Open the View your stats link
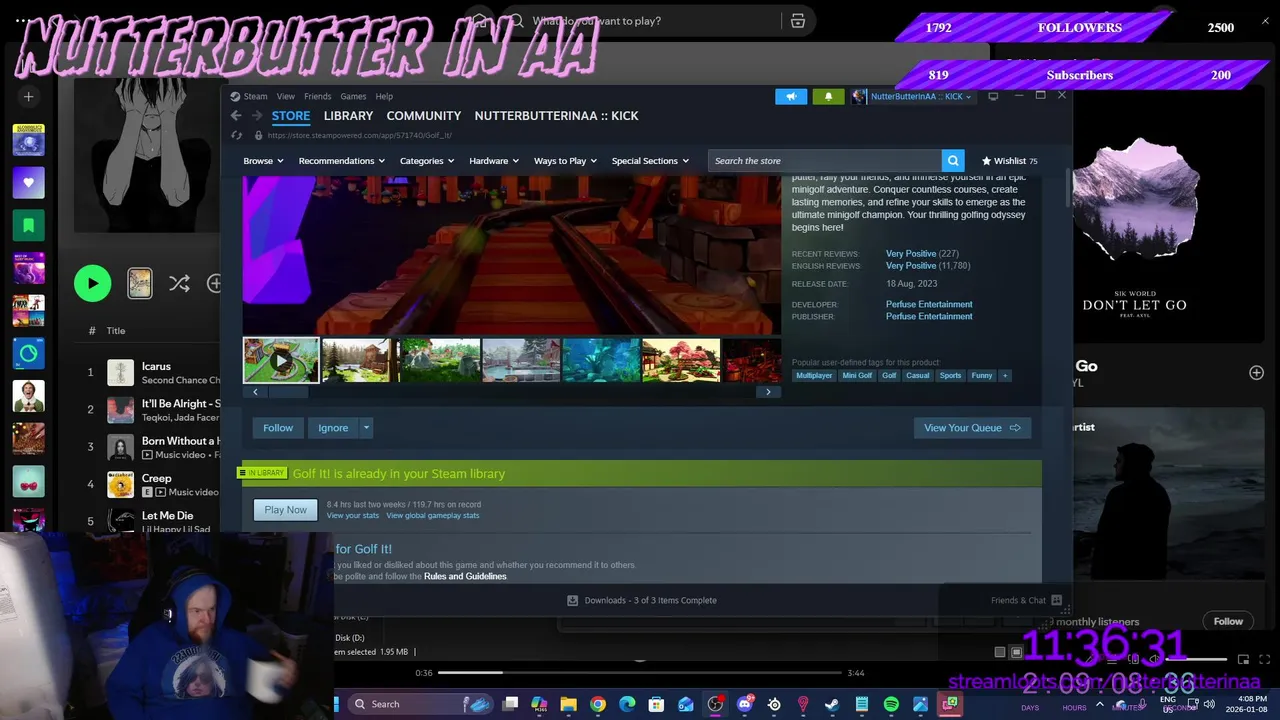Image resolution: width=1280 pixels, height=720 pixels. coord(353,516)
